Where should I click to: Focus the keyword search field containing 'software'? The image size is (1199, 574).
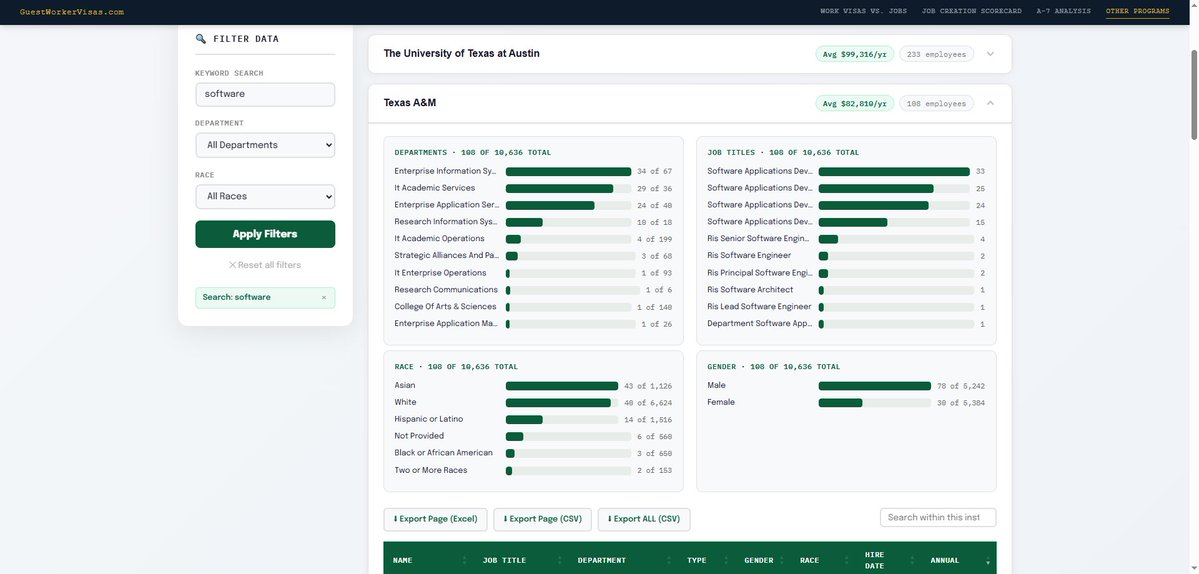pos(265,94)
